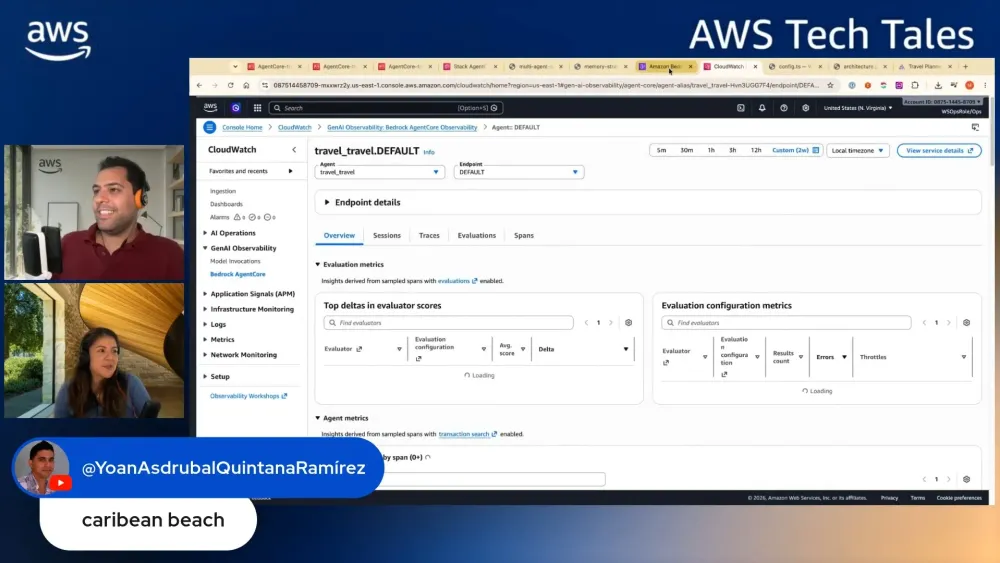Click View service details button
This screenshot has height=563, width=1000.
(939, 150)
